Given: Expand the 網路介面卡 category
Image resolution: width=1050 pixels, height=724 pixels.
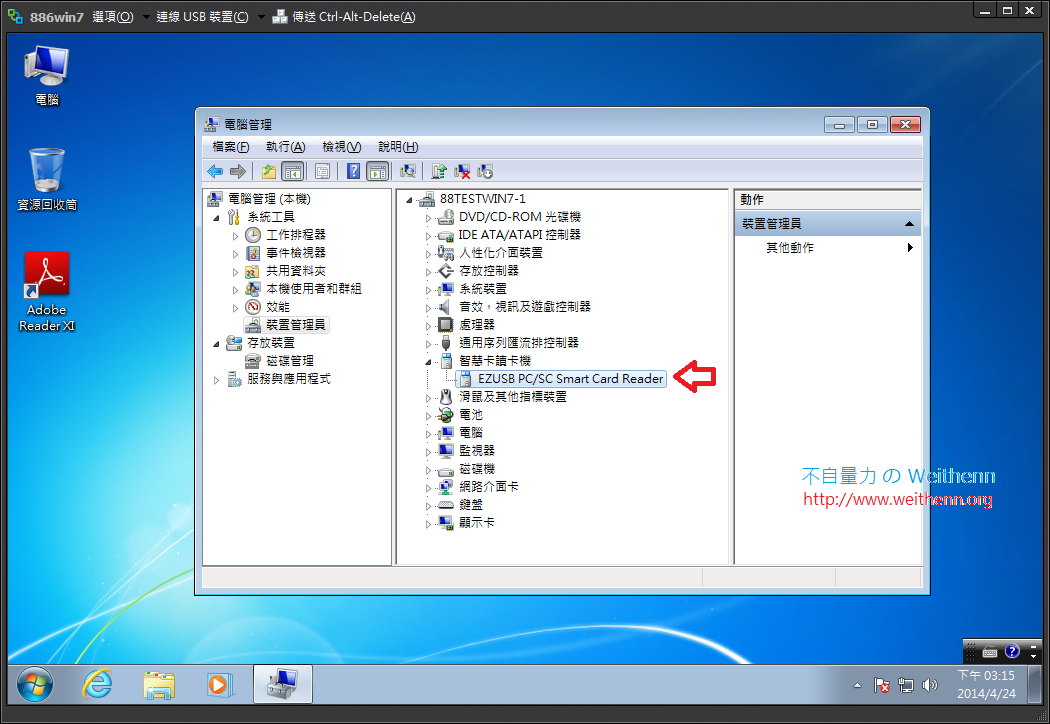Looking at the screenshot, I should [x=429, y=488].
